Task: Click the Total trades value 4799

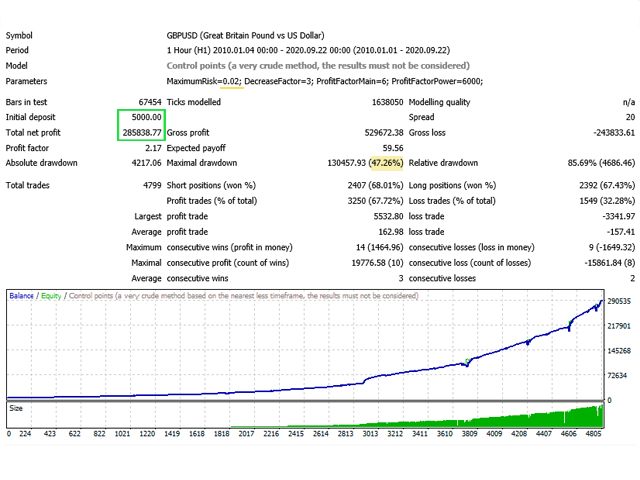Action: tap(152, 185)
